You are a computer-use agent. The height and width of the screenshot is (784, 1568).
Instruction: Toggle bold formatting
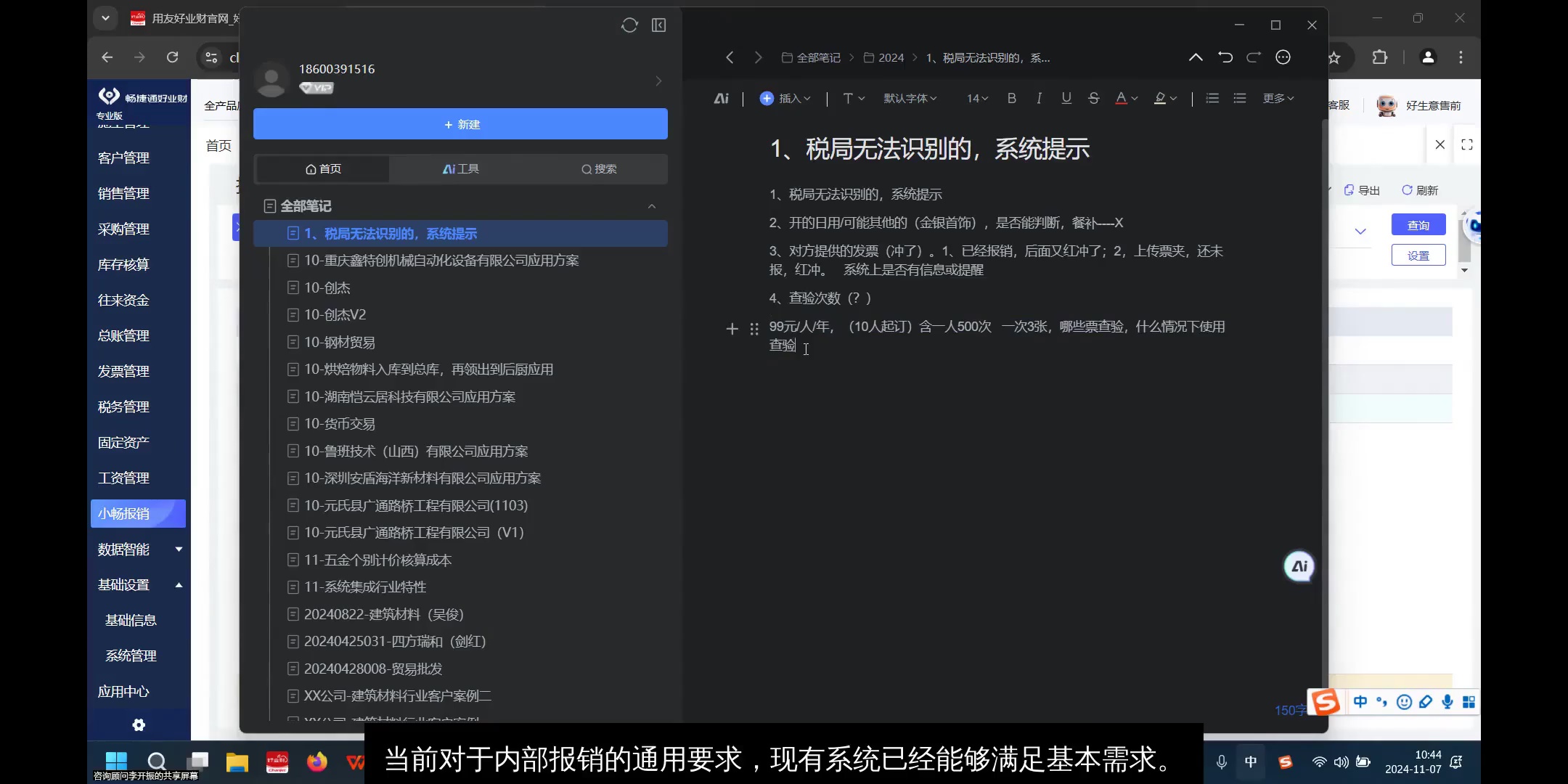pos(1011,98)
